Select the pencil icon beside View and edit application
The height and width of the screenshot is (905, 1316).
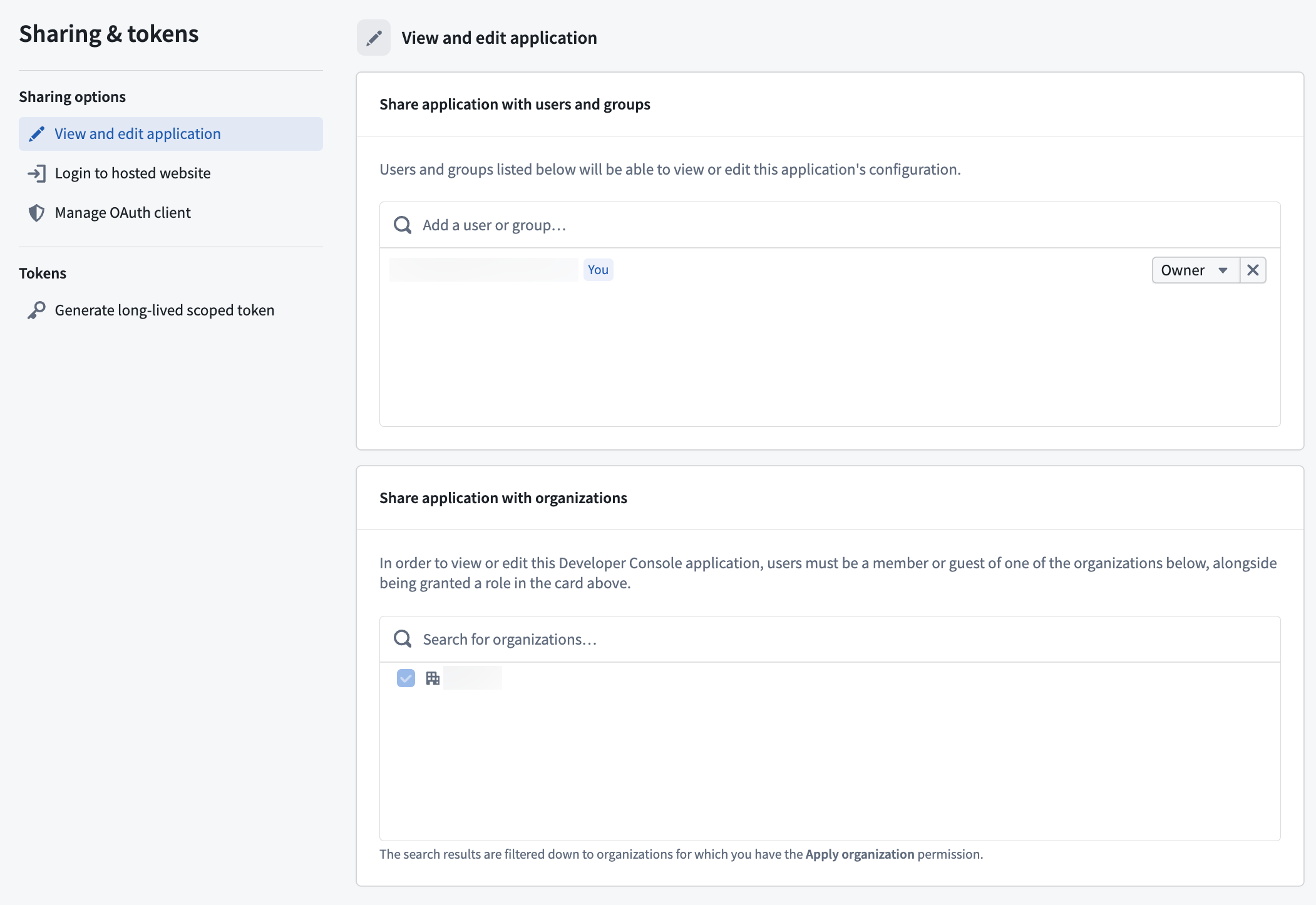point(36,133)
